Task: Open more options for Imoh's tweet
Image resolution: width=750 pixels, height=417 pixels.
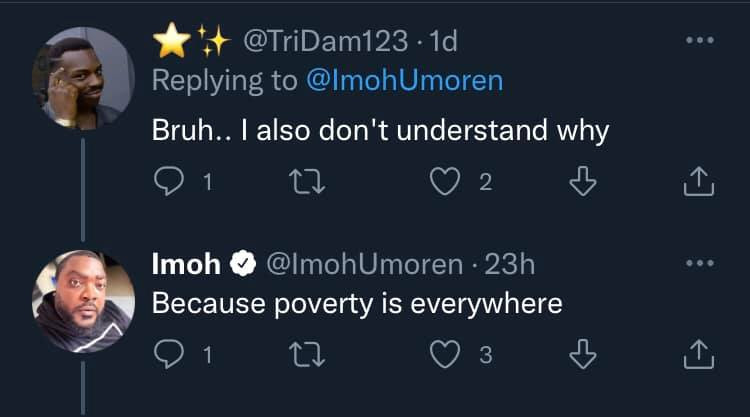Action: (701, 264)
